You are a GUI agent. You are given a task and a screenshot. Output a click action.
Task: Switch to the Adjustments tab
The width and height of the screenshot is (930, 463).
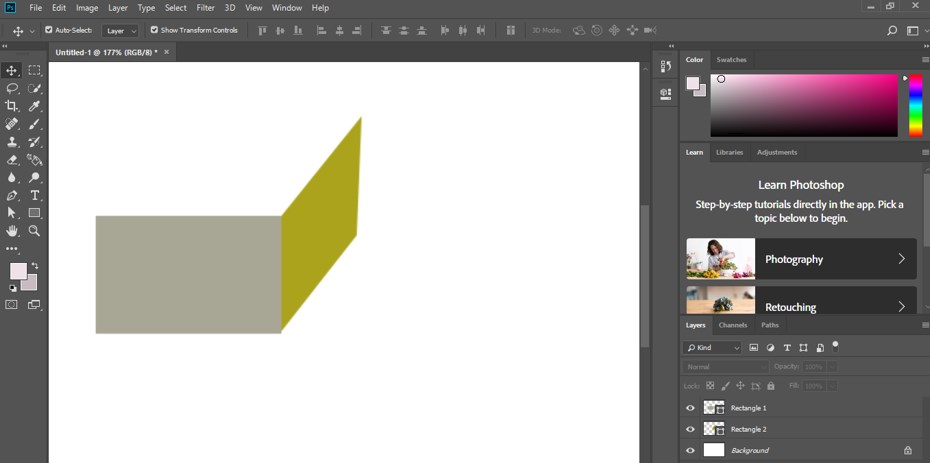777,152
